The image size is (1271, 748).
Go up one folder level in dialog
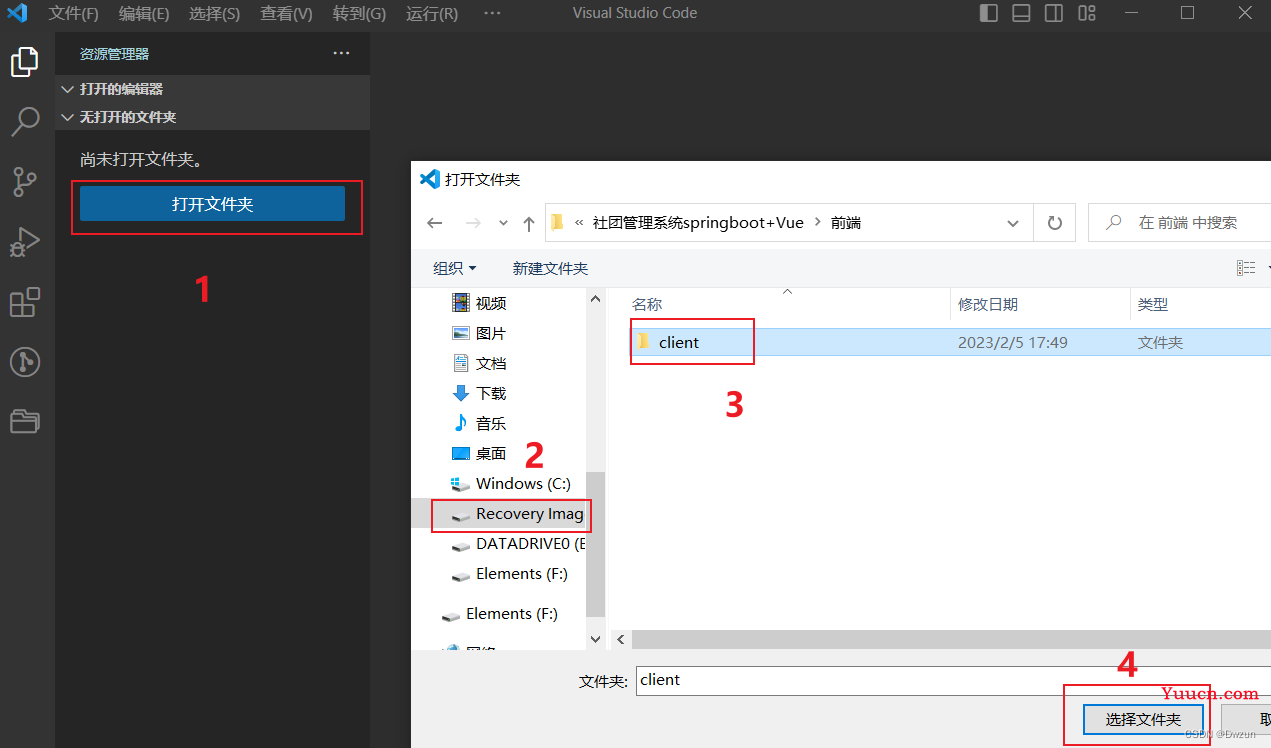(x=529, y=223)
